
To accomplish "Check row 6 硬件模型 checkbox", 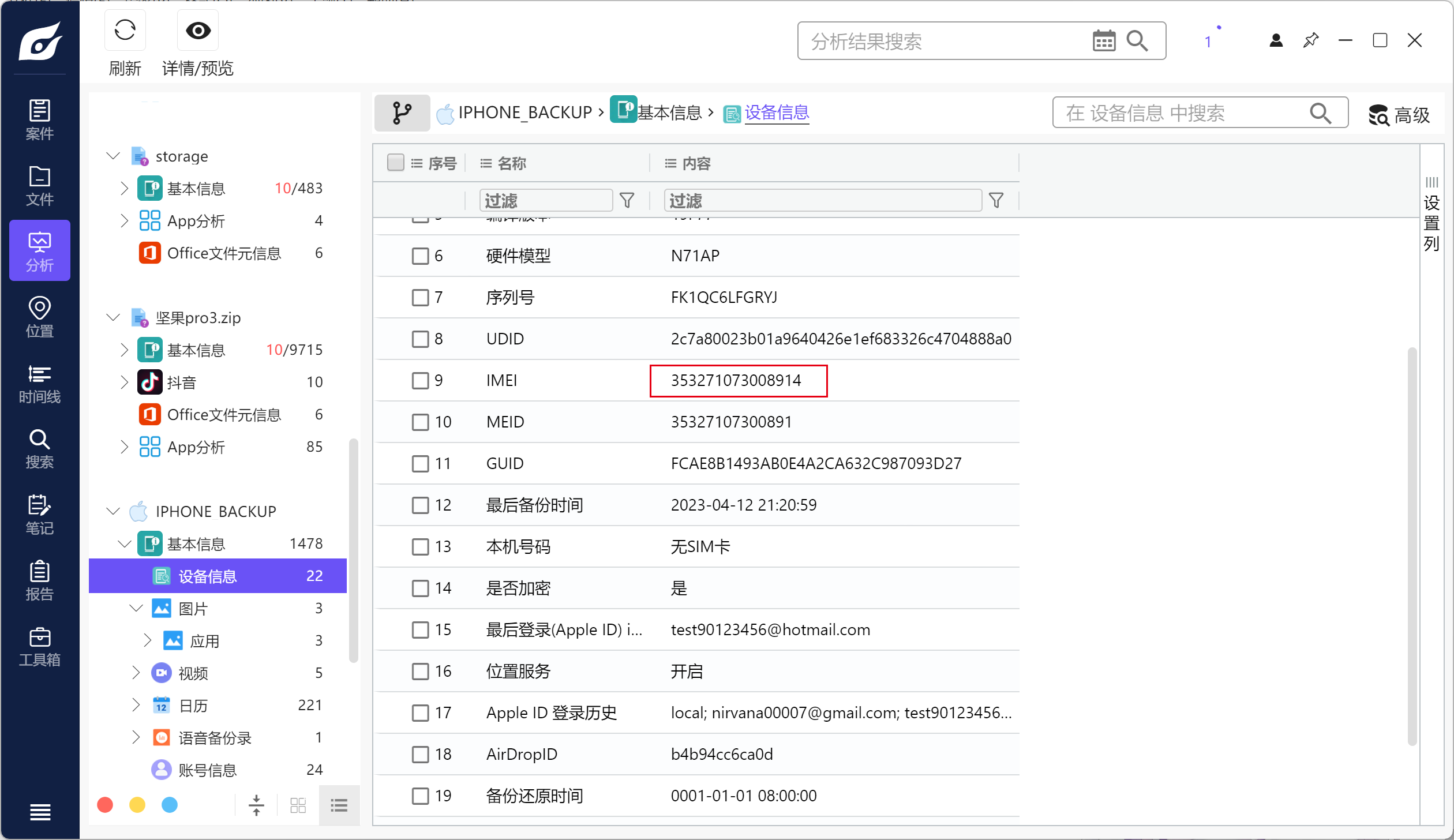I will (x=420, y=256).
